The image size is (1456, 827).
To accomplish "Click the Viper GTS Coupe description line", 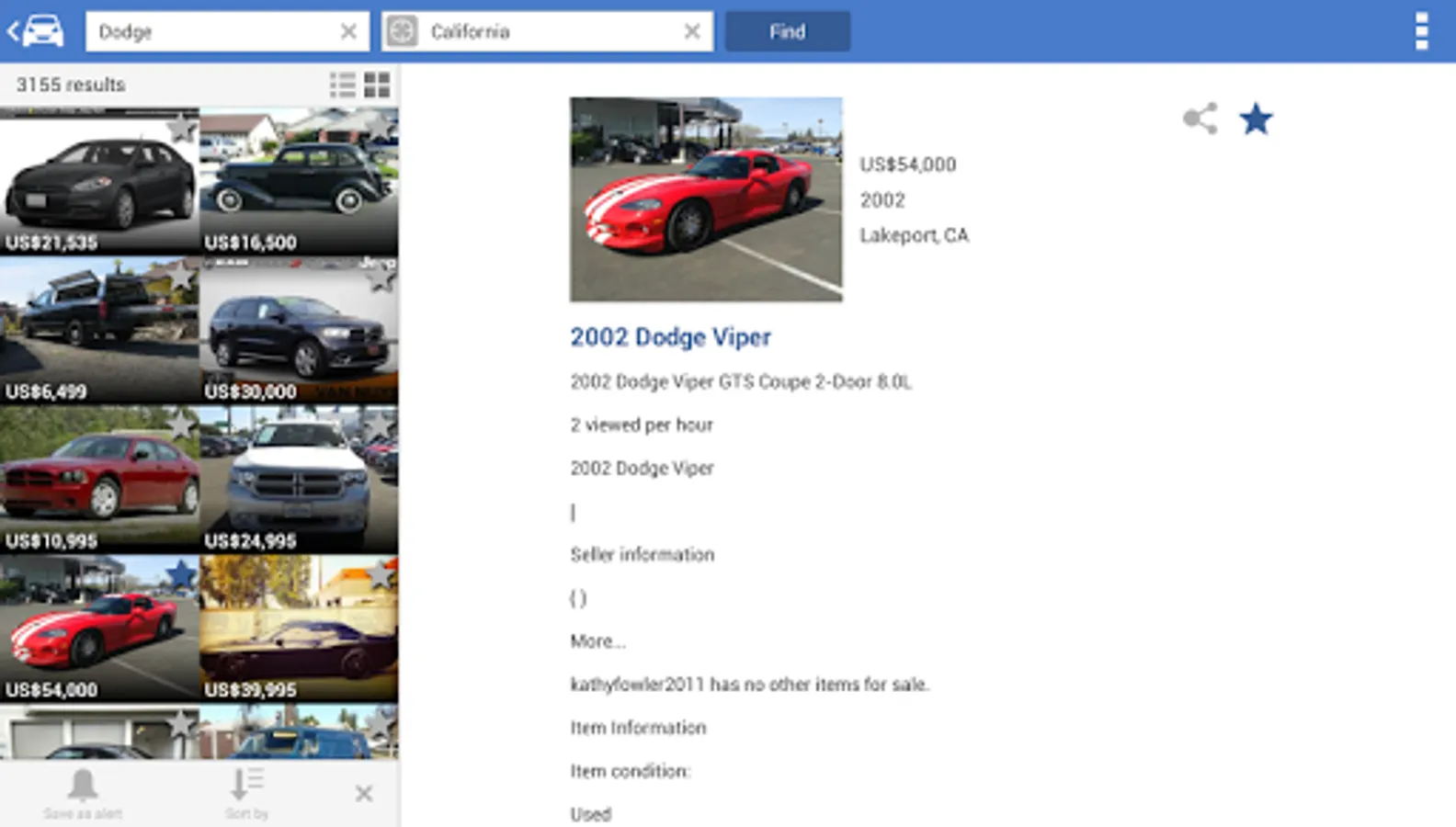I will [x=741, y=381].
